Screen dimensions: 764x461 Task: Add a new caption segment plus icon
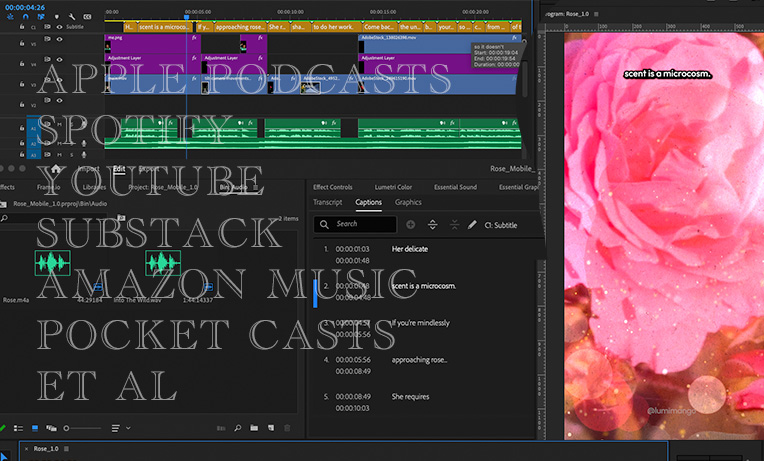[x=411, y=225]
